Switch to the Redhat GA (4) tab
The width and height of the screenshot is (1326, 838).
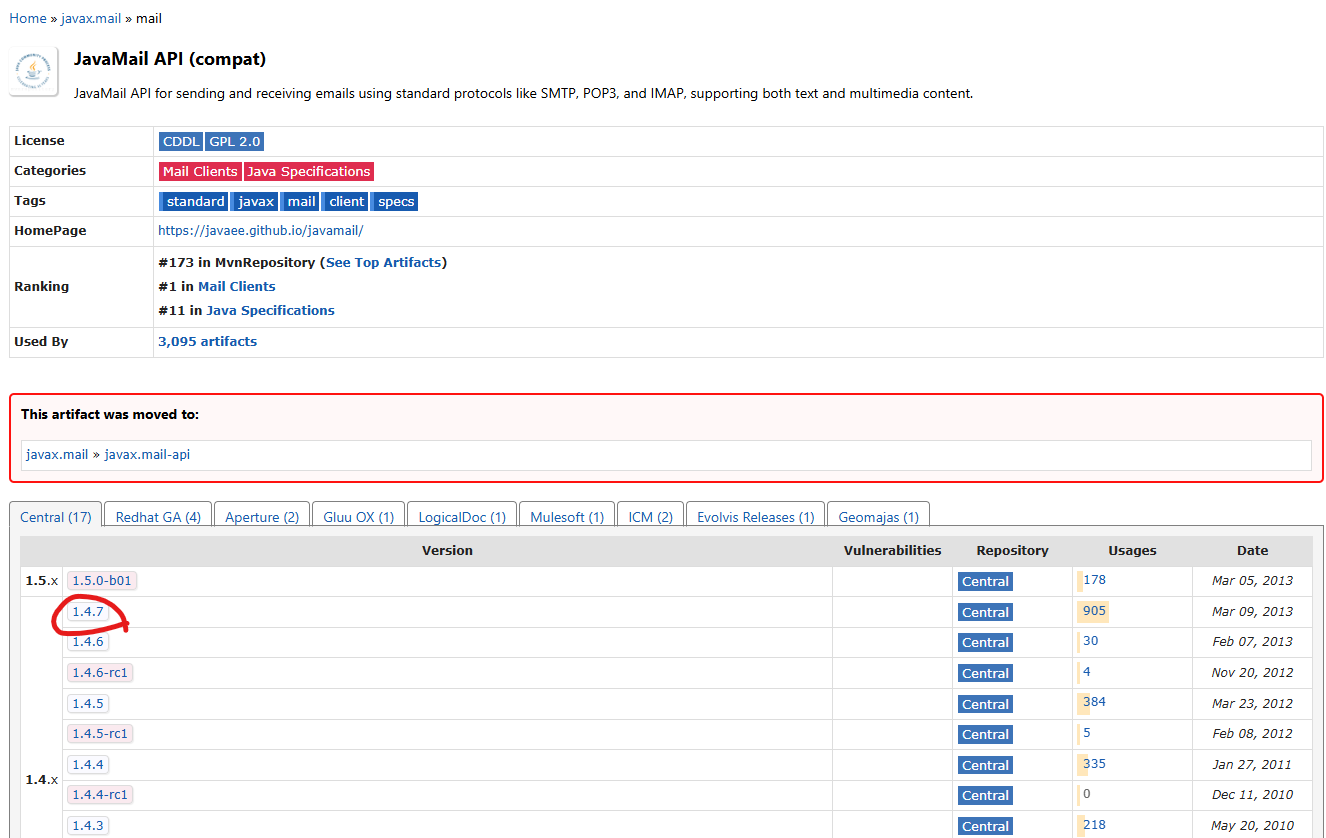click(158, 517)
